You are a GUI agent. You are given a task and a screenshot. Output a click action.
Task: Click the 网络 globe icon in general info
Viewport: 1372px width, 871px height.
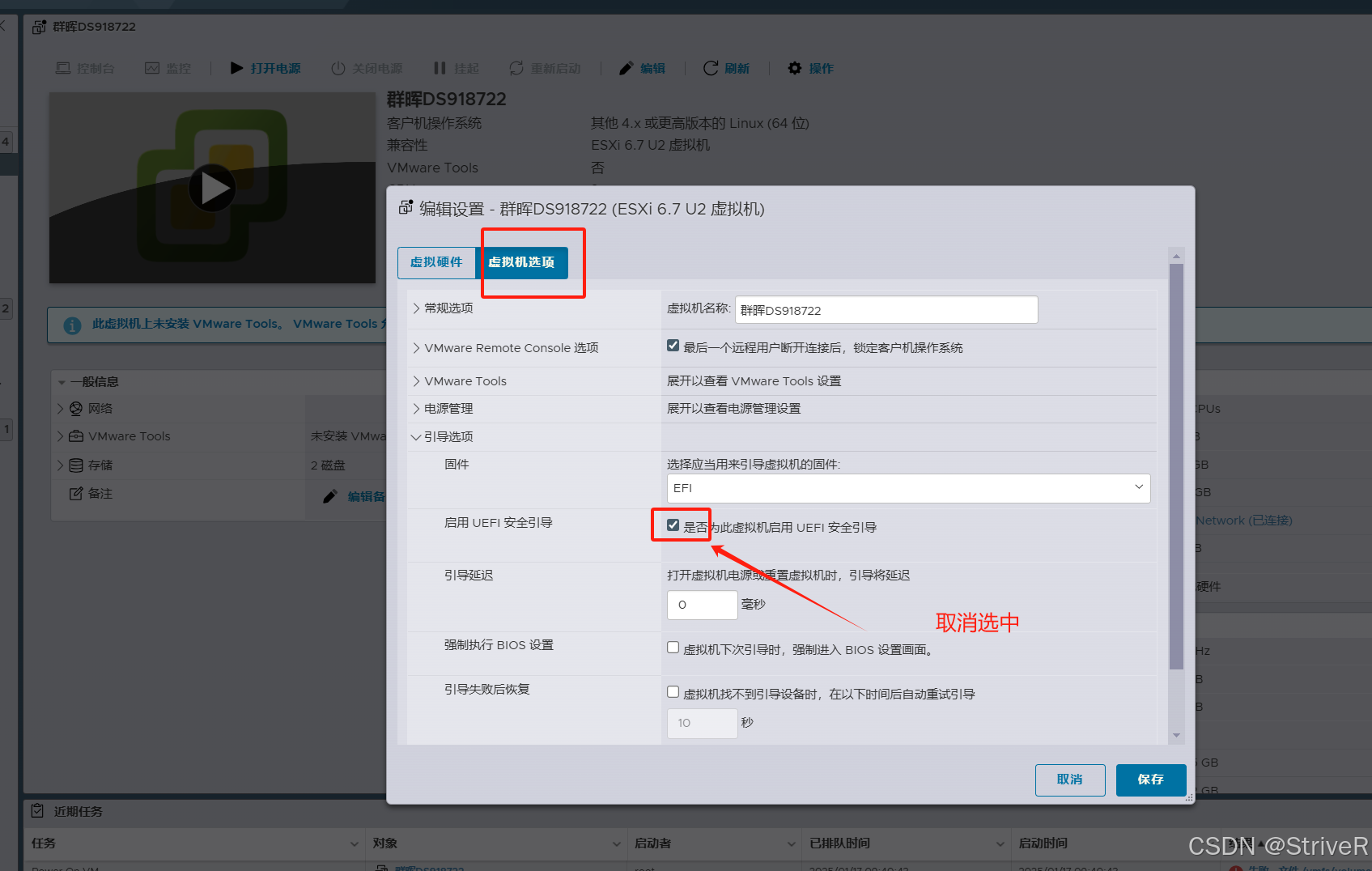pyautogui.click(x=76, y=409)
